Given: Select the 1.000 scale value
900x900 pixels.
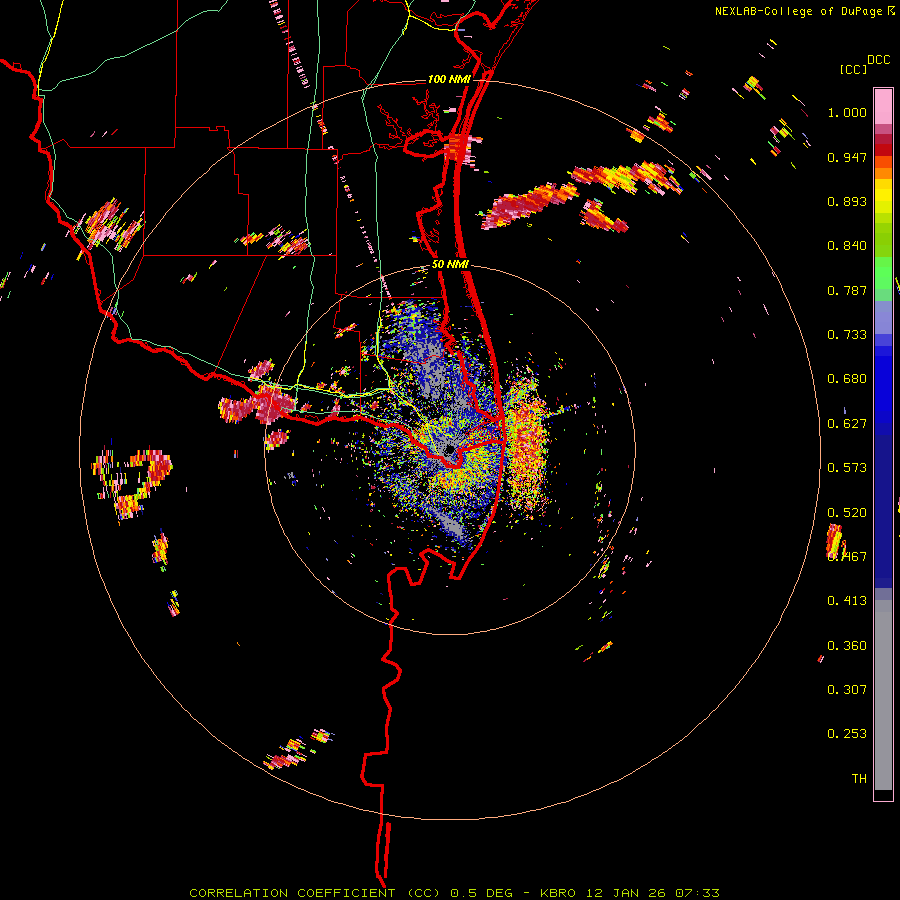Looking at the screenshot, I should click(x=847, y=112).
